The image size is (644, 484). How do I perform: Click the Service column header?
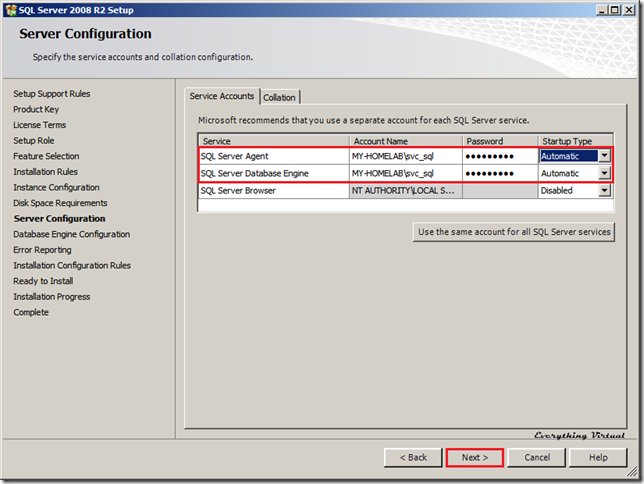[274, 141]
